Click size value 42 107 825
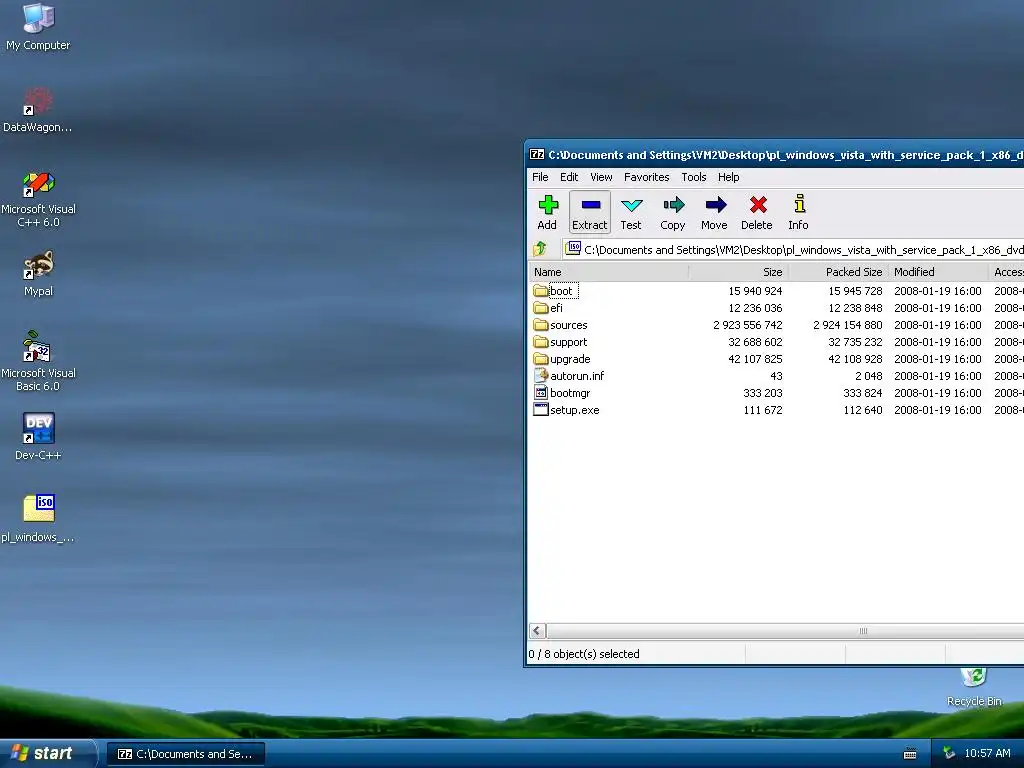Viewport: 1024px width, 768px height. 755,359
